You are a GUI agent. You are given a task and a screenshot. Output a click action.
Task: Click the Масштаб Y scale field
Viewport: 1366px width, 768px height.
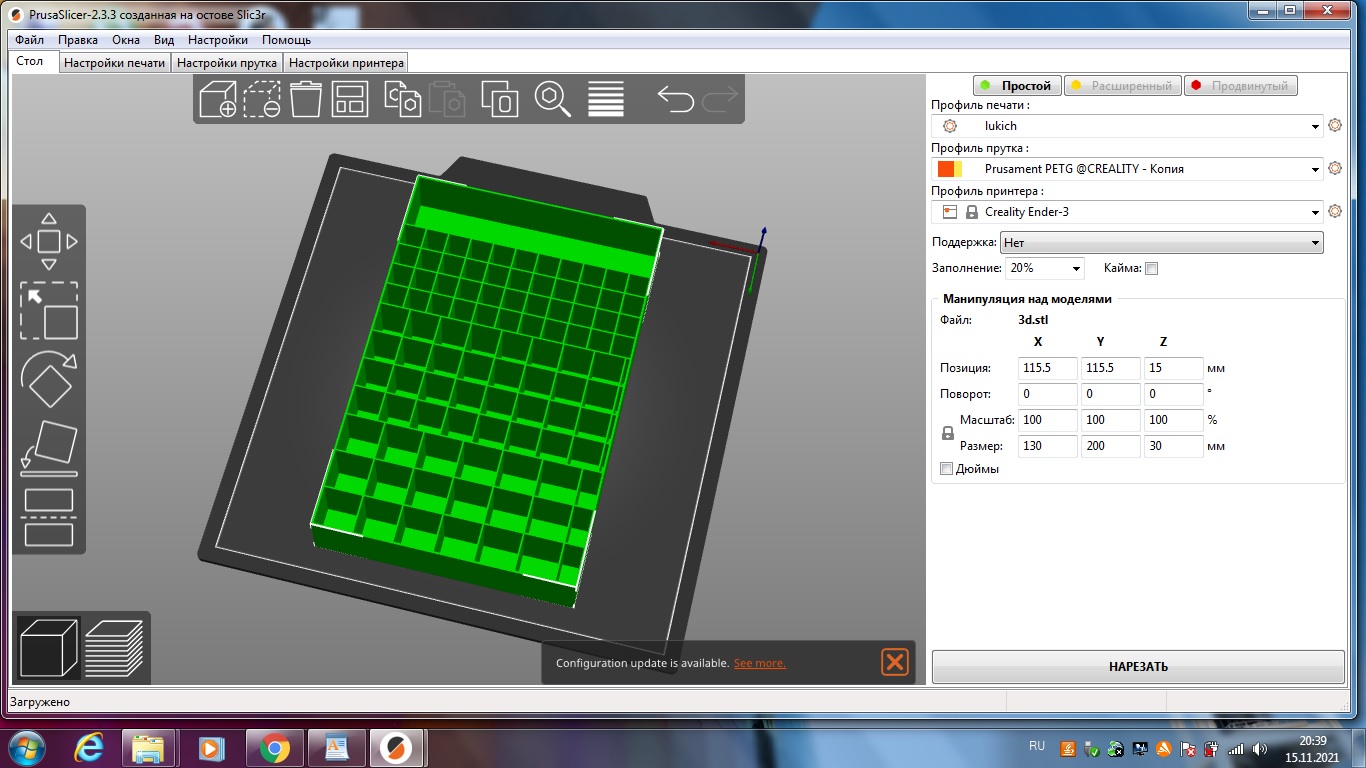[1111, 420]
